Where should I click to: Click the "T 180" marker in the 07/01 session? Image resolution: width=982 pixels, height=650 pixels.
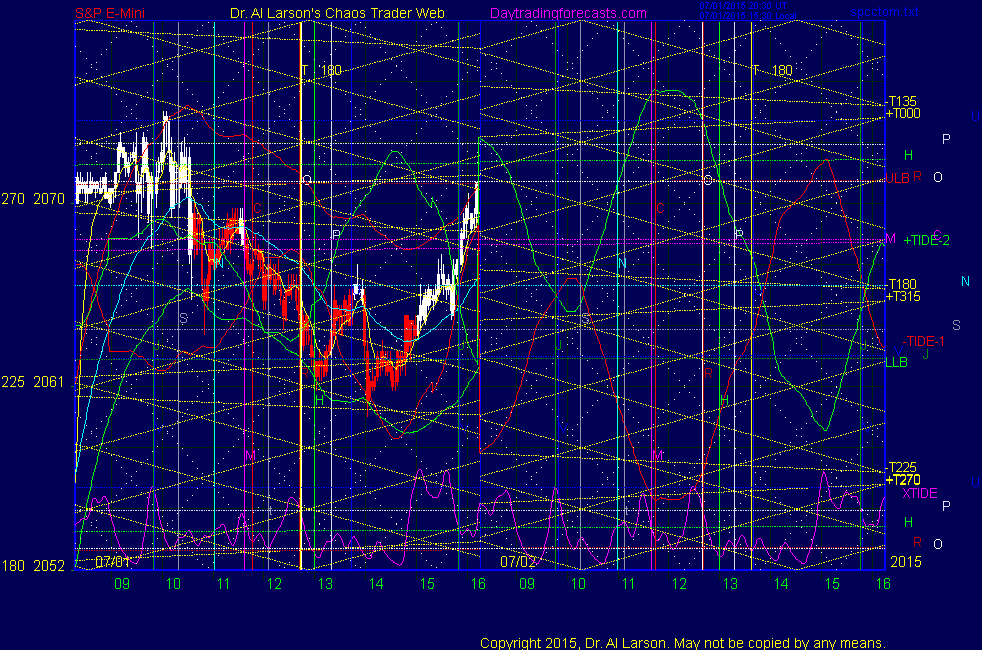(321, 70)
